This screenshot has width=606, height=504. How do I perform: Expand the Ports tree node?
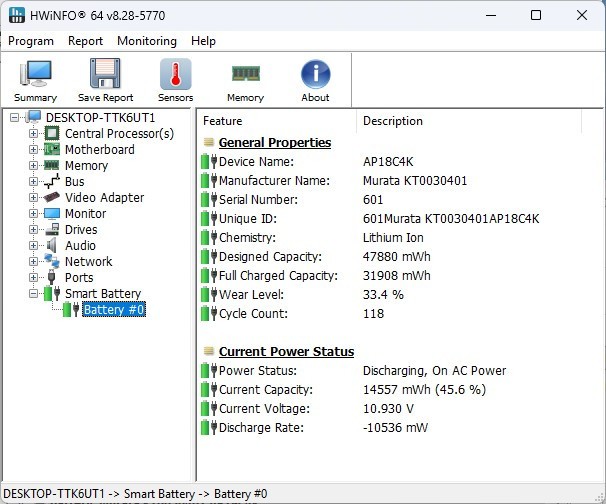click(x=34, y=277)
